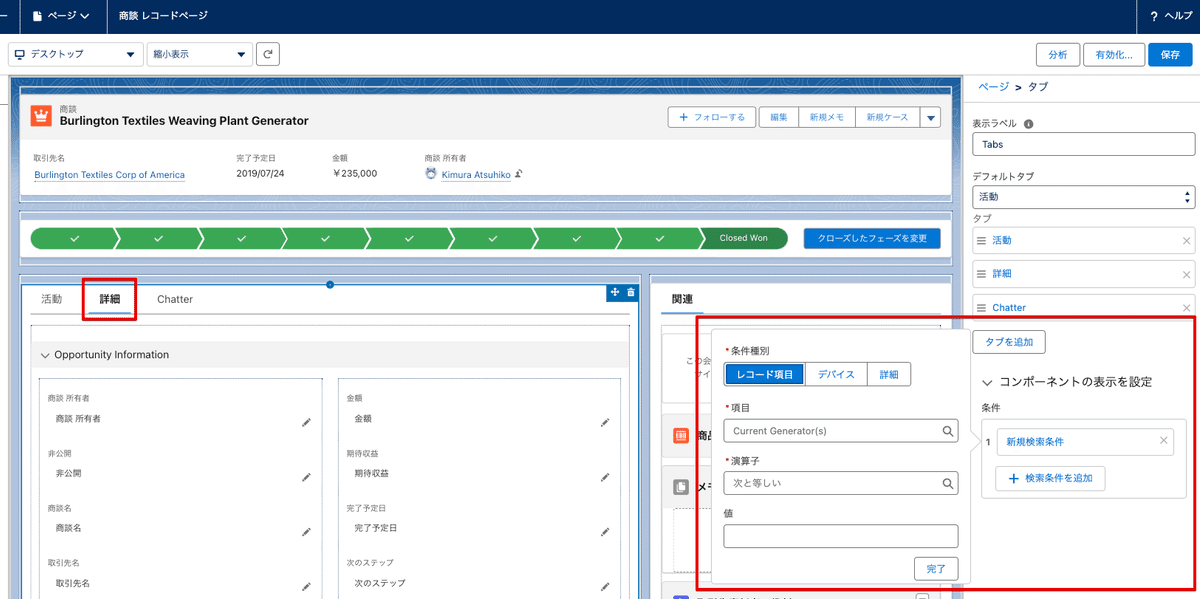Screen dimensions: 1200x599
Task: Click the pencil icon for 非公開 field
Action: click(x=307, y=477)
